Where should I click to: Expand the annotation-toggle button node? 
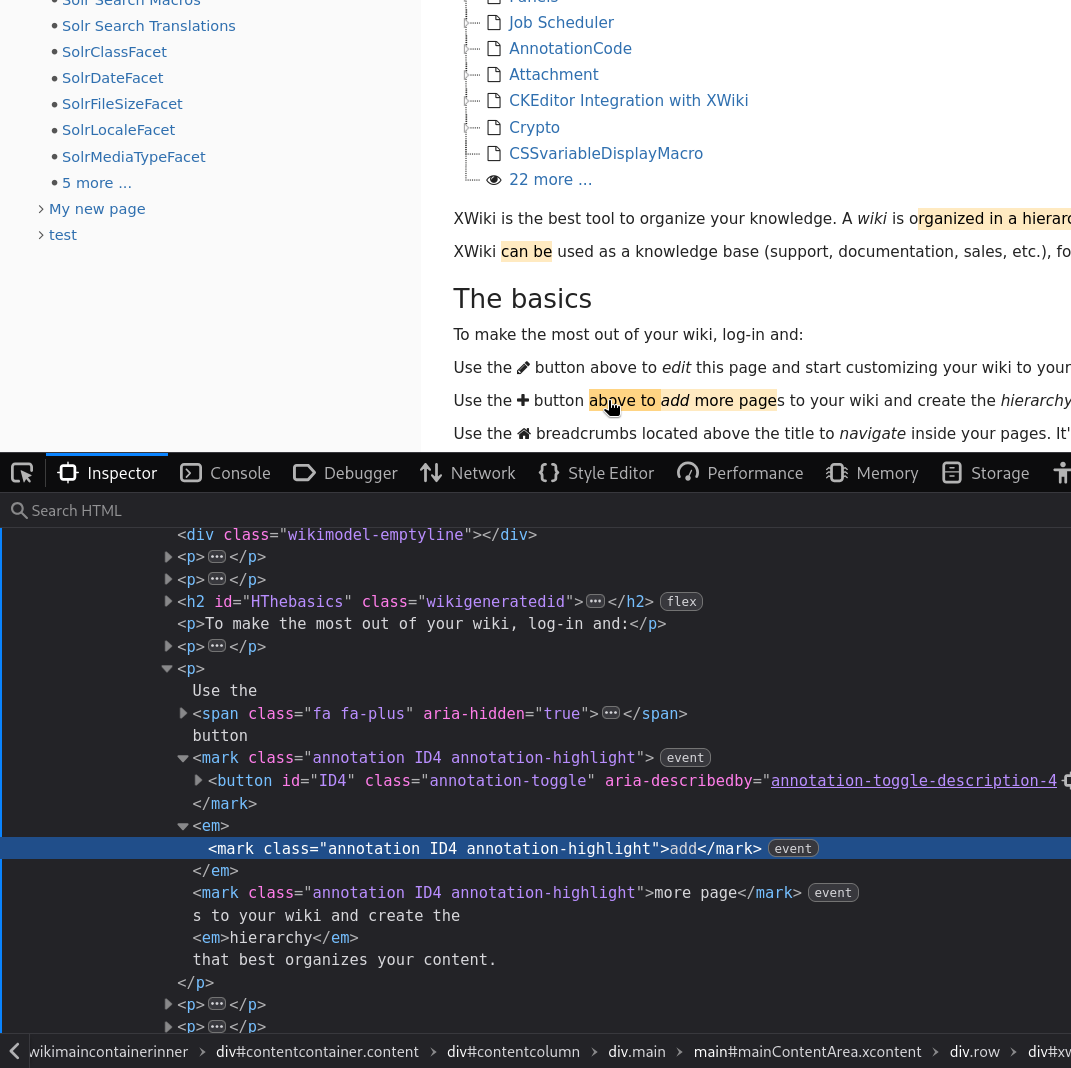pyautogui.click(x=198, y=780)
